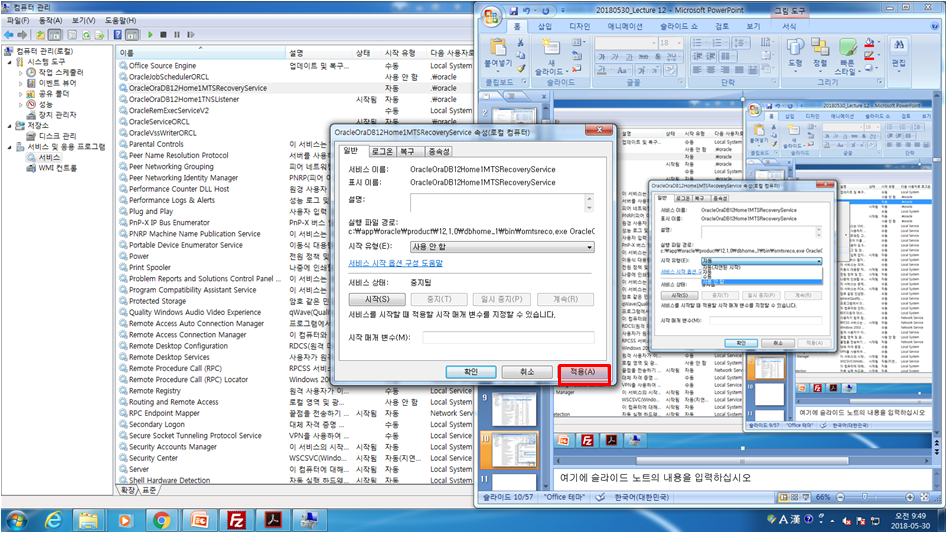Click the Up one level toolbar icon
Image resolution: width=947 pixels, height=533 pixels.
pos(40,35)
